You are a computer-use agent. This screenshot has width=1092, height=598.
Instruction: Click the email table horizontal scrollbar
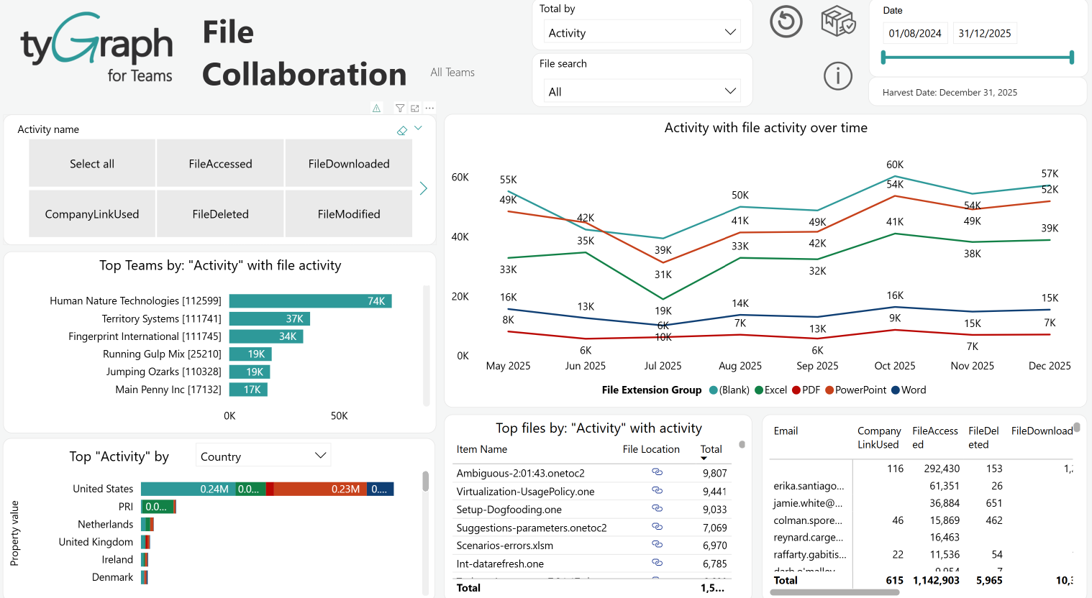click(x=835, y=592)
